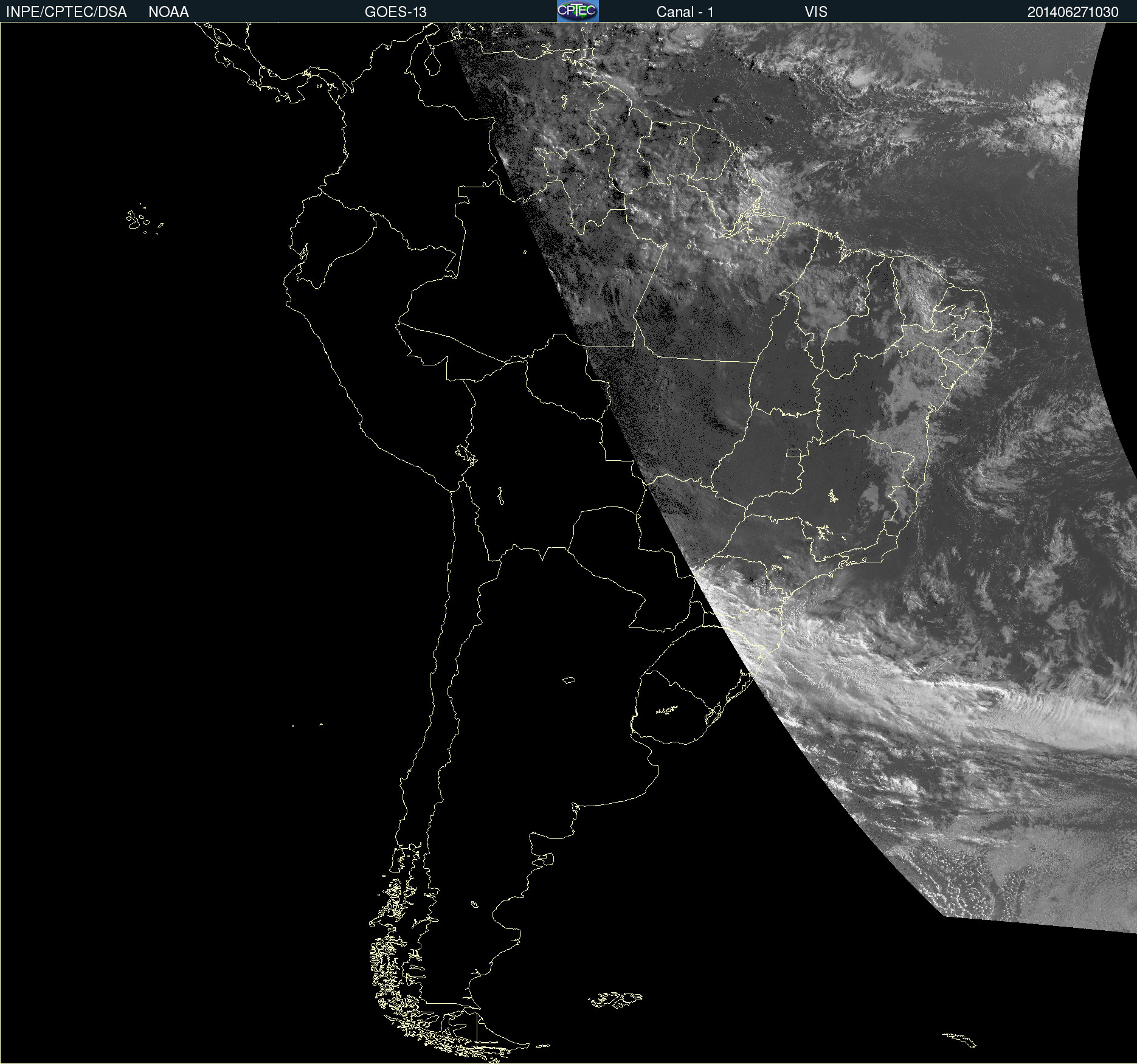This screenshot has height=1064, width=1137.
Task: Click the CPTEC logo in the header
Action: [x=578, y=11]
